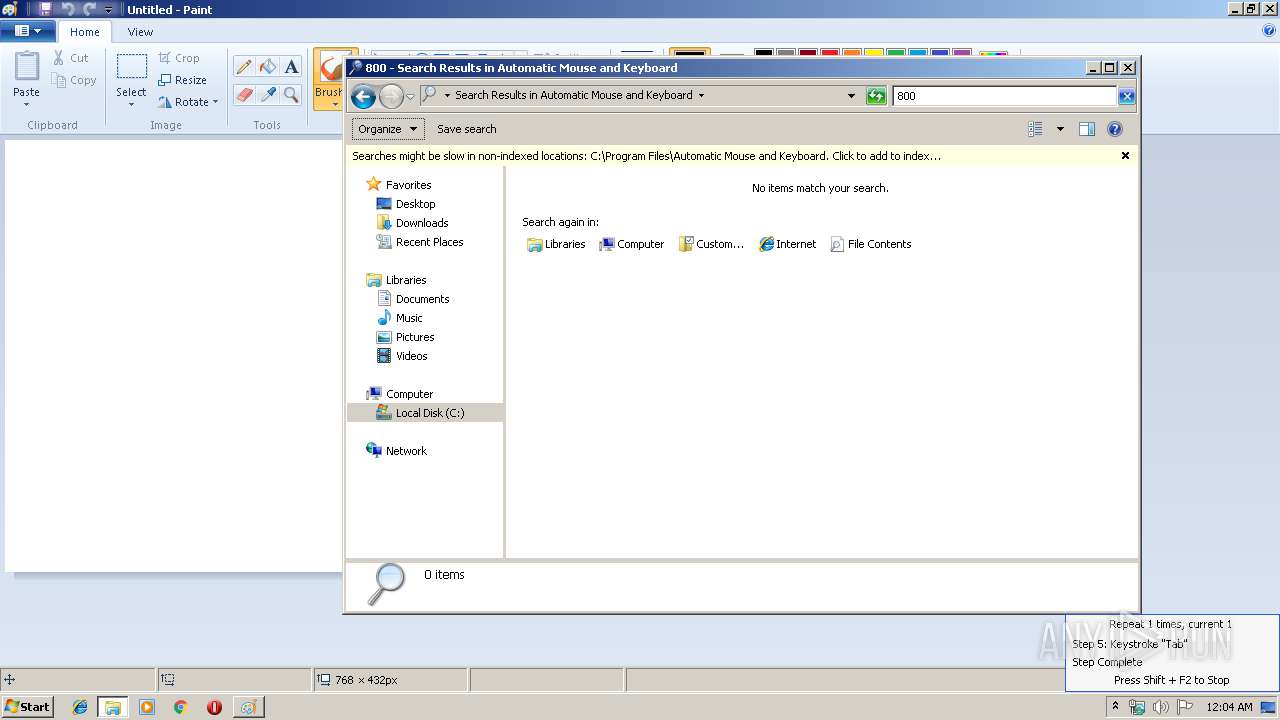Select Local Disk (C:) in navigation pane
The width and height of the screenshot is (1280, 720).
[x=425, y=413]
